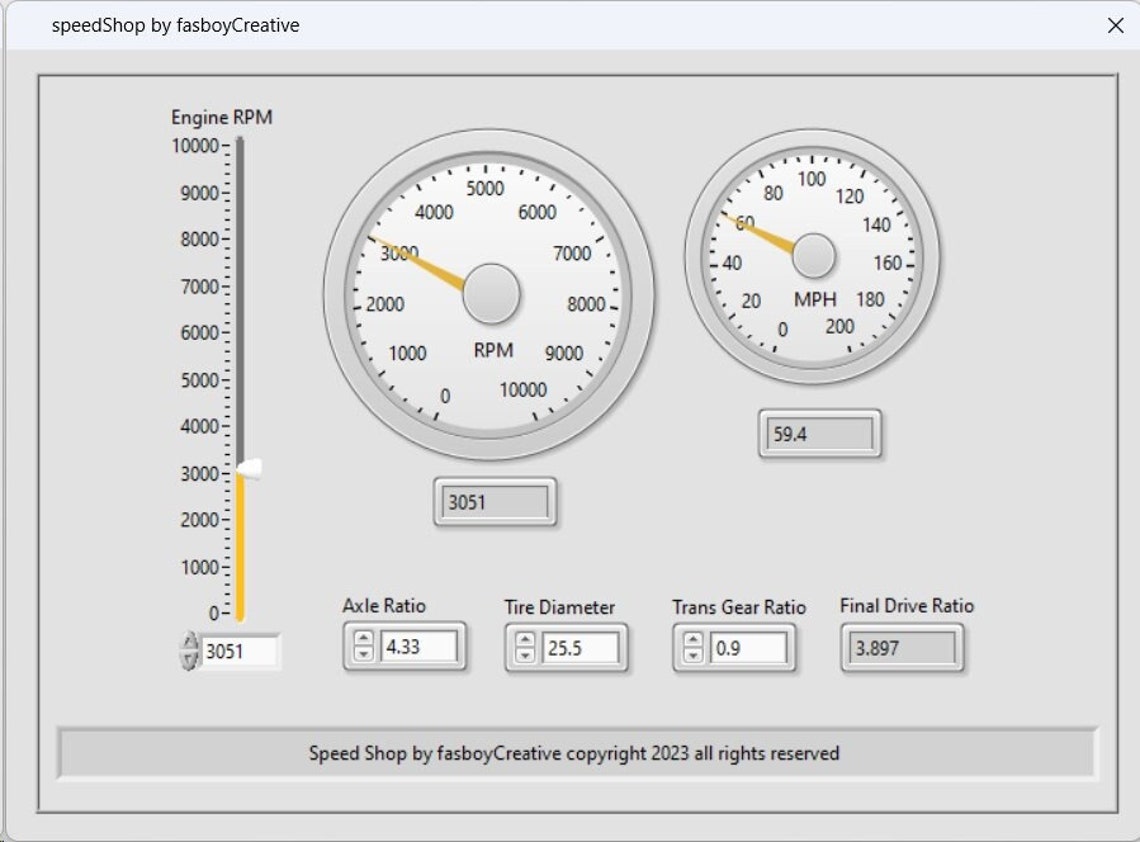1140x842 pixels.
Task: Click the Engine RPM decrement arrow
Action: 190,658
